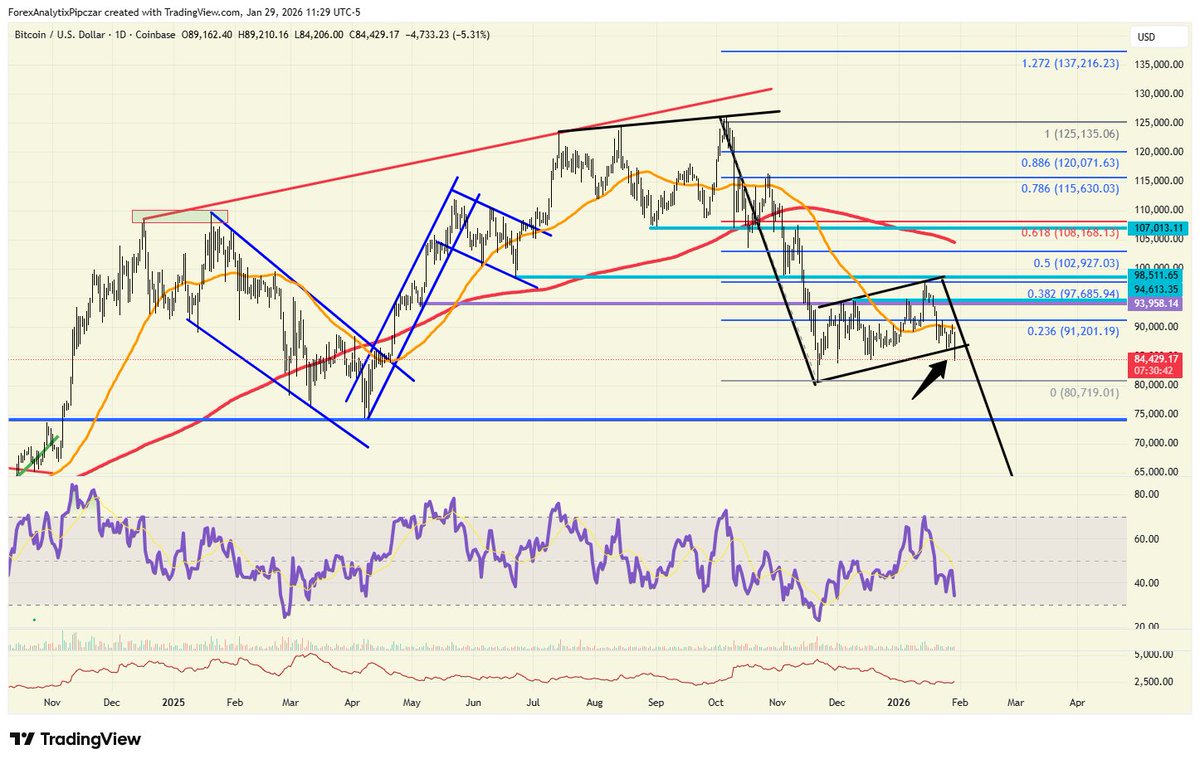The height and width of the screenshot is (764, 1200).
Task: Click the RSI 20.00 axis label
Action: [1146, 626]
